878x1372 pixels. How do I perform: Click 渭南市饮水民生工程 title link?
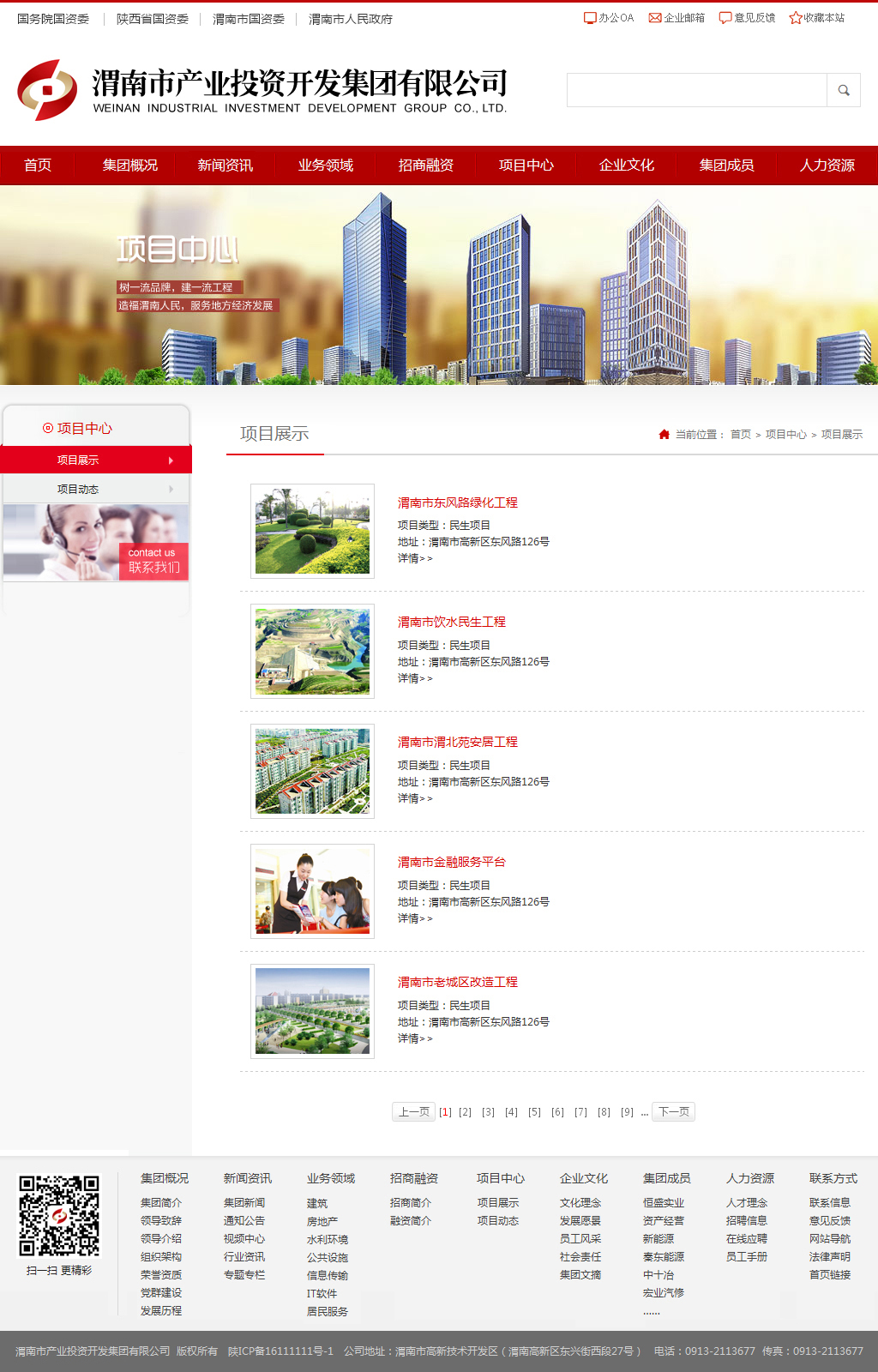[x=452, y=622]
